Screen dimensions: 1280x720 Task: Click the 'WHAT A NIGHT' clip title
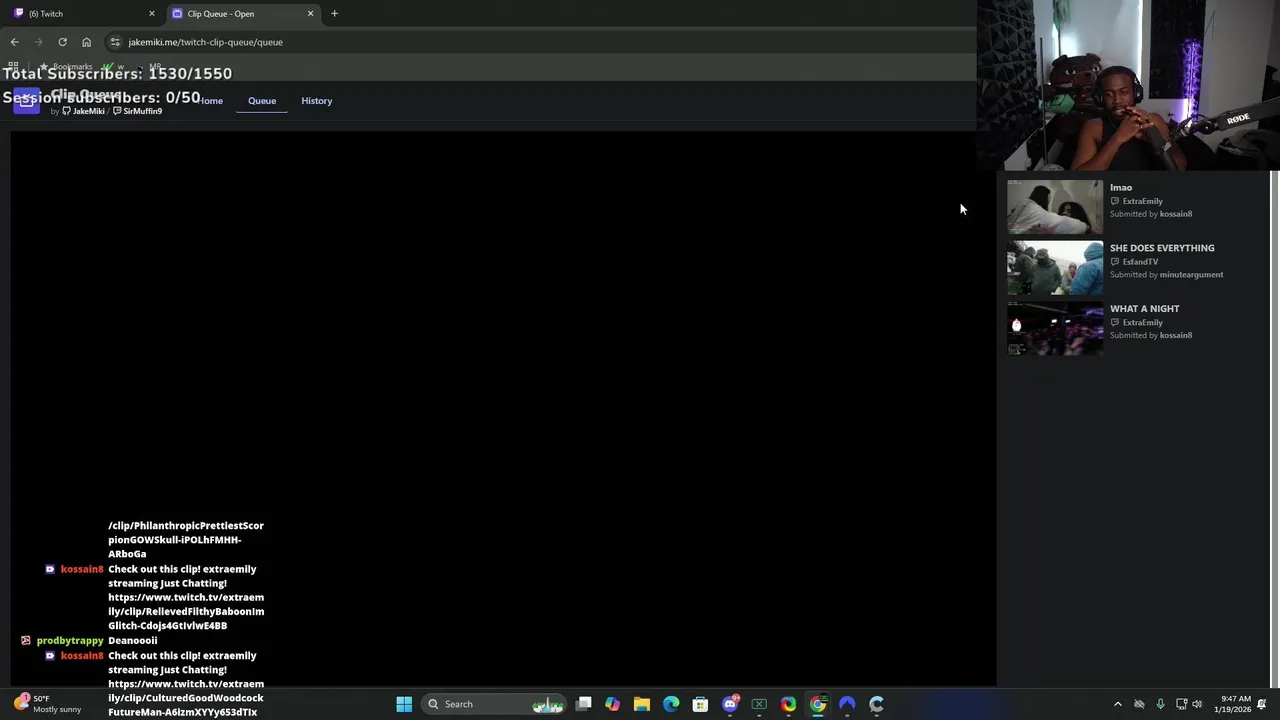coord(1145,308)
